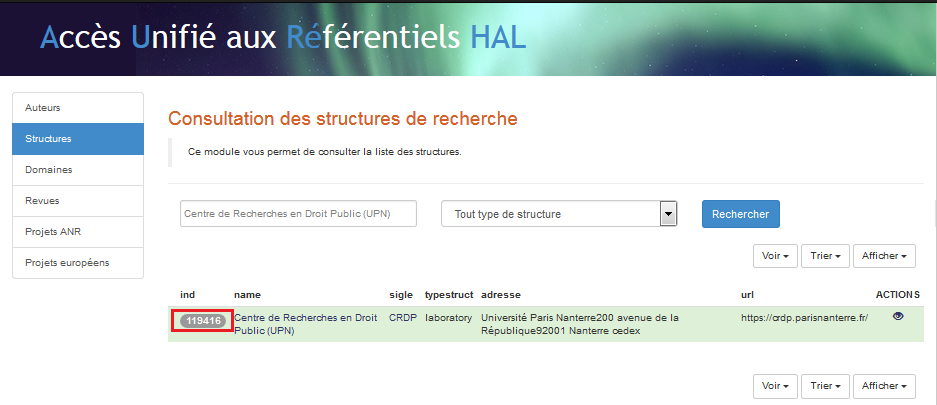Click the url column header
Image resolution: width=937 pixels, height=405 pixels.
[x=746, y=294]
